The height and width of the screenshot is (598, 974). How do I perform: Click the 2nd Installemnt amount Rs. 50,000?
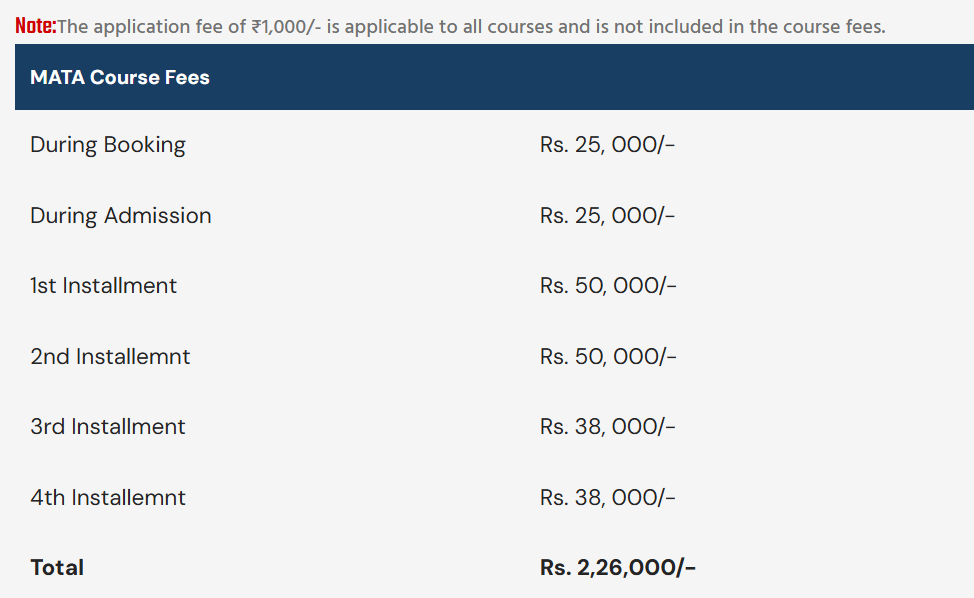coord(608,357)
